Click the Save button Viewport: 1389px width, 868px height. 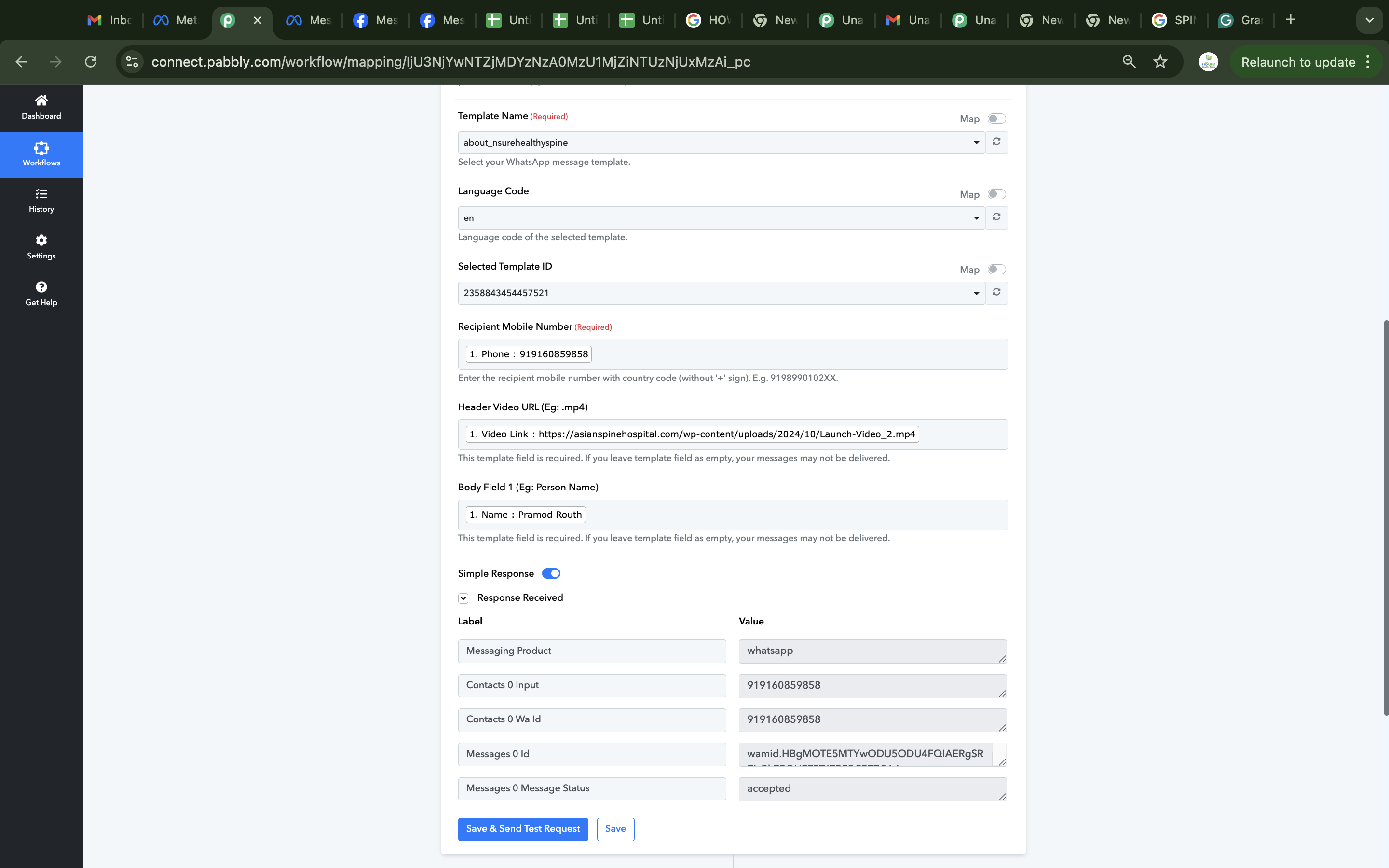pyautogui.click(x=615, y=829)
